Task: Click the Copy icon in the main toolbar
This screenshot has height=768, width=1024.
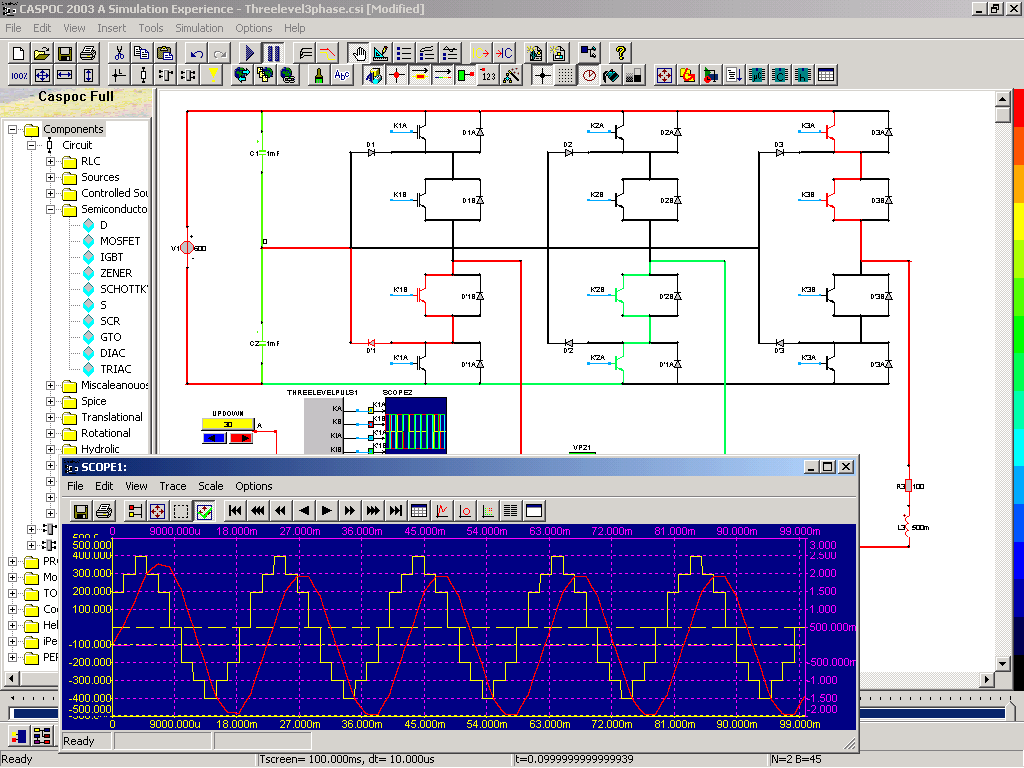Action: tap(142, 53)
